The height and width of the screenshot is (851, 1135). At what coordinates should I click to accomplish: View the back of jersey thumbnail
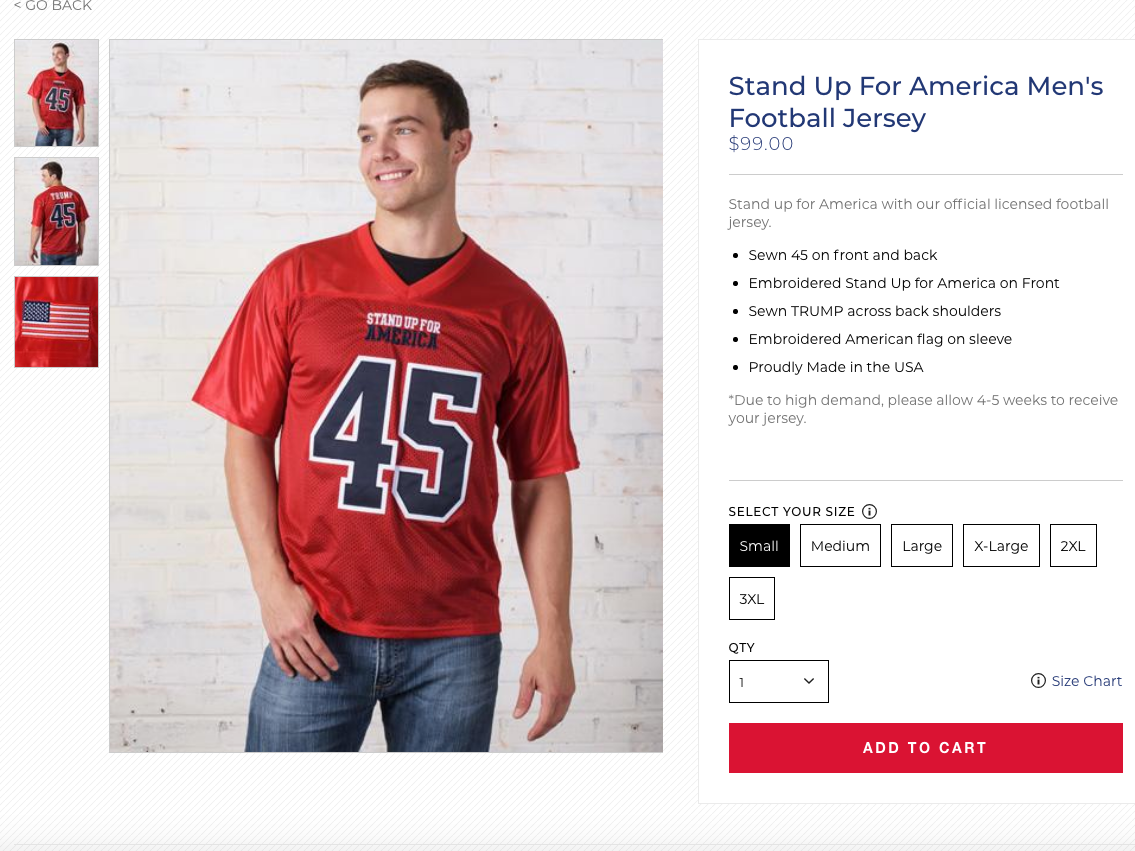pos(56,211)
